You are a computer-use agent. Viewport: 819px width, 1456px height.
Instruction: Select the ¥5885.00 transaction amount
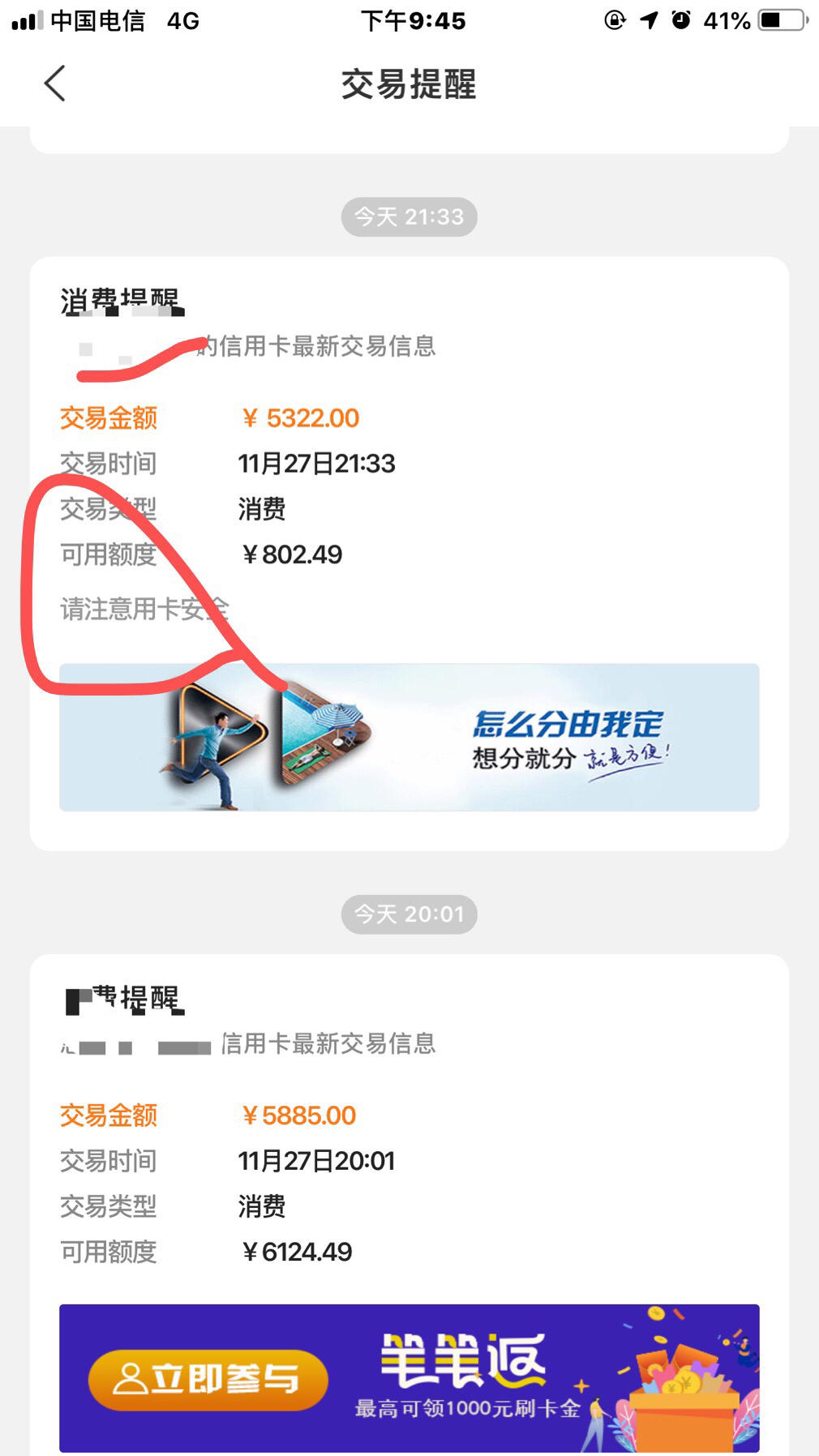pyautogui.click(x=298, y=1116)
